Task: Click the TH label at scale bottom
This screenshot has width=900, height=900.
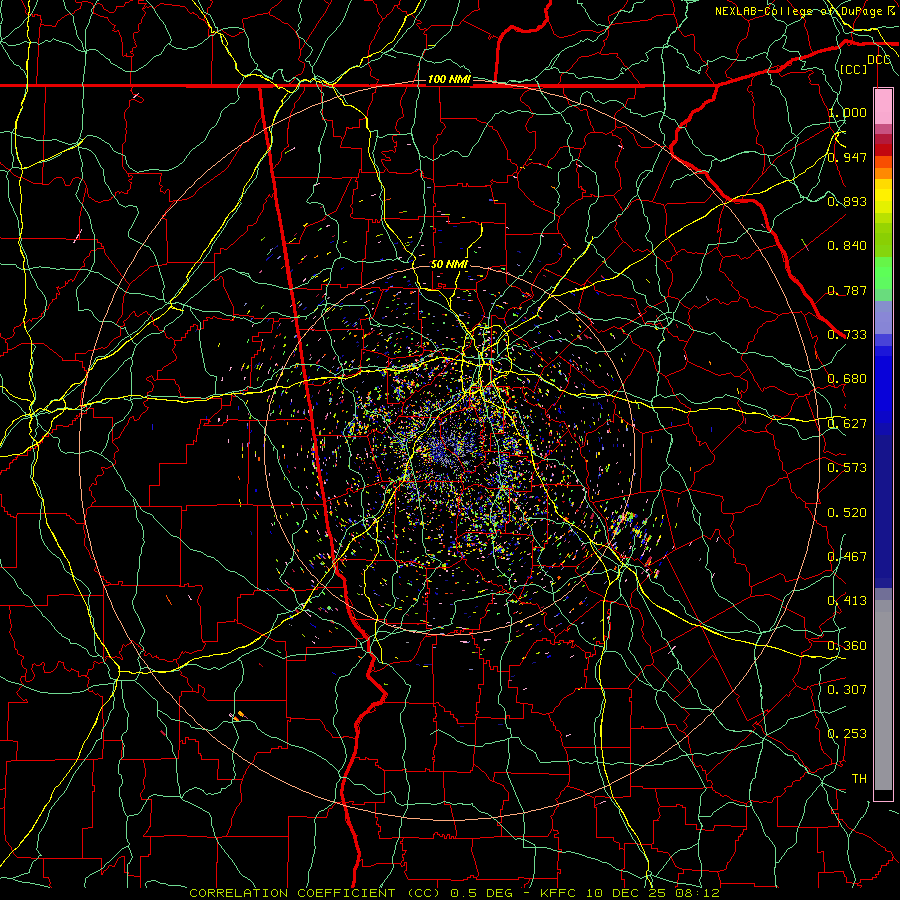Action: point(859,779)
